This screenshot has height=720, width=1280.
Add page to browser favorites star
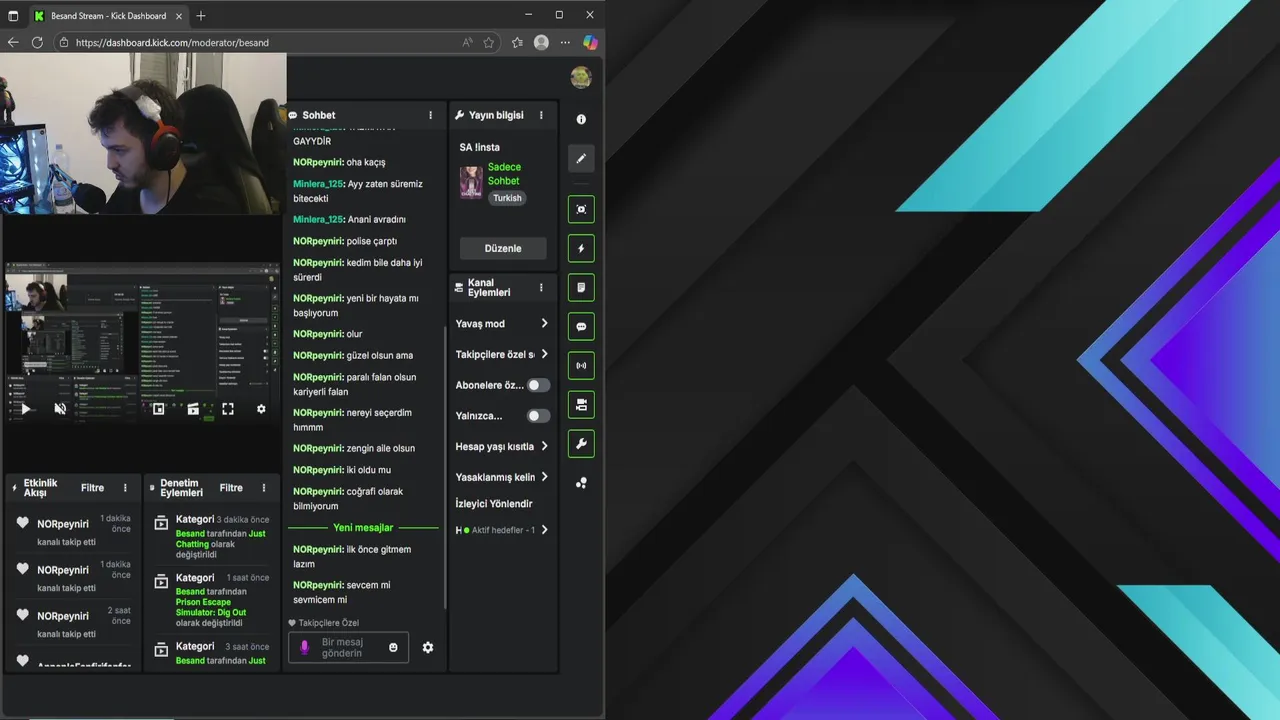[x=489, y=43]
